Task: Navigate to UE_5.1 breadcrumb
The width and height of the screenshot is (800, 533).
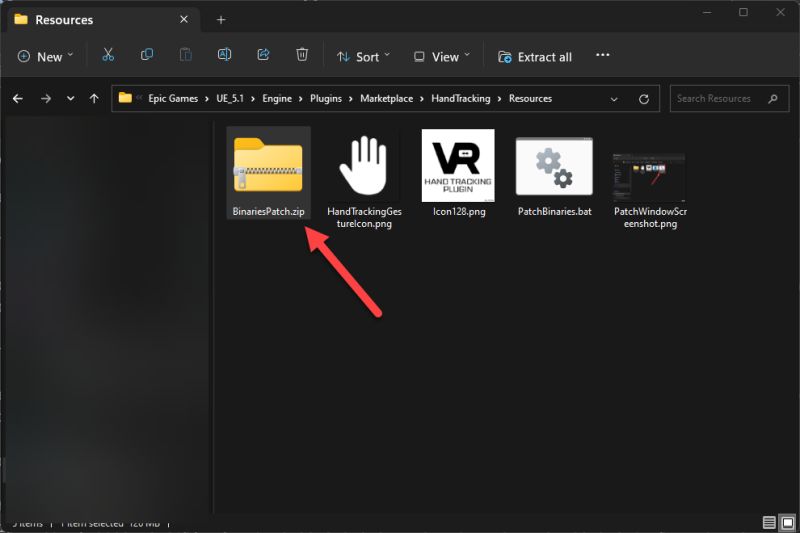Action: point(230,98)
